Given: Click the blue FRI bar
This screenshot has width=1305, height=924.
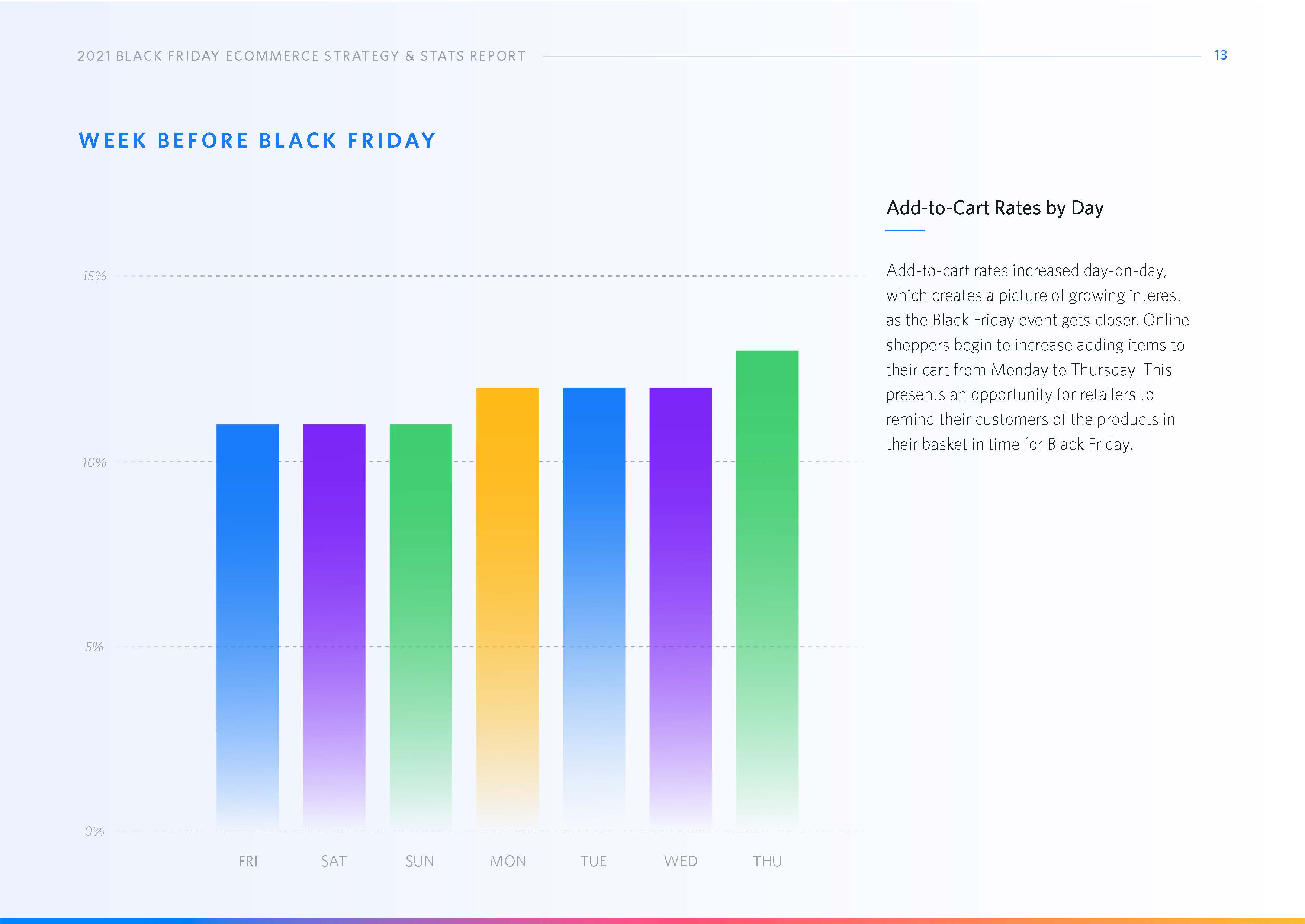Looking at the screenshot, I should pos(247,626).
